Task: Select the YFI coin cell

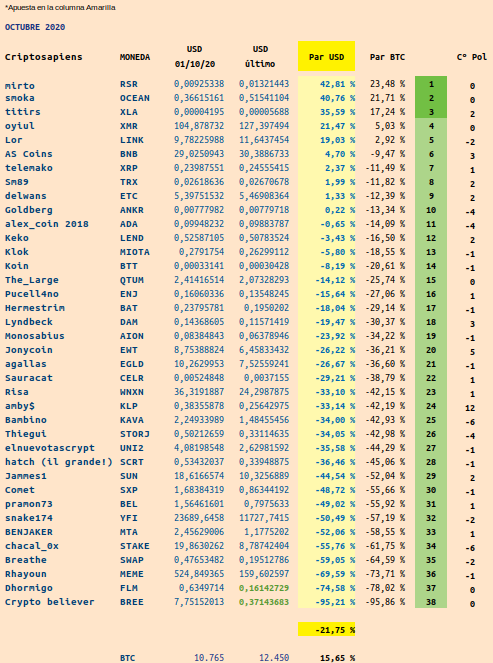Action: pos(129,518)
